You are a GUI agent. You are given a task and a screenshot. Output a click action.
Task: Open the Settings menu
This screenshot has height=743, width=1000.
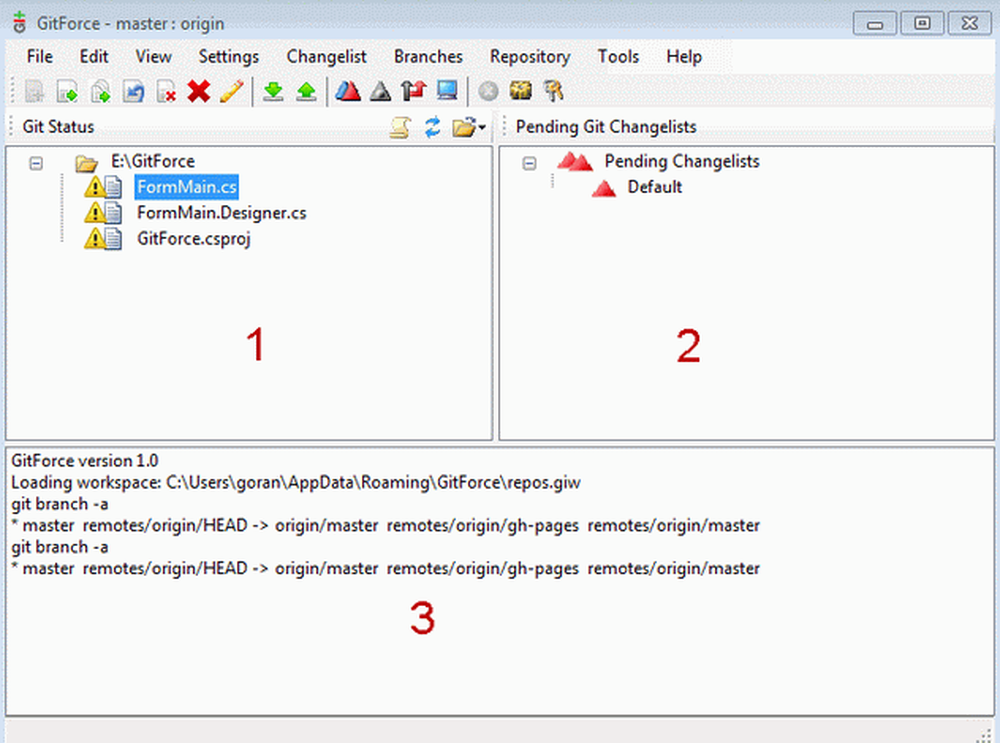(x=228, y=57)
